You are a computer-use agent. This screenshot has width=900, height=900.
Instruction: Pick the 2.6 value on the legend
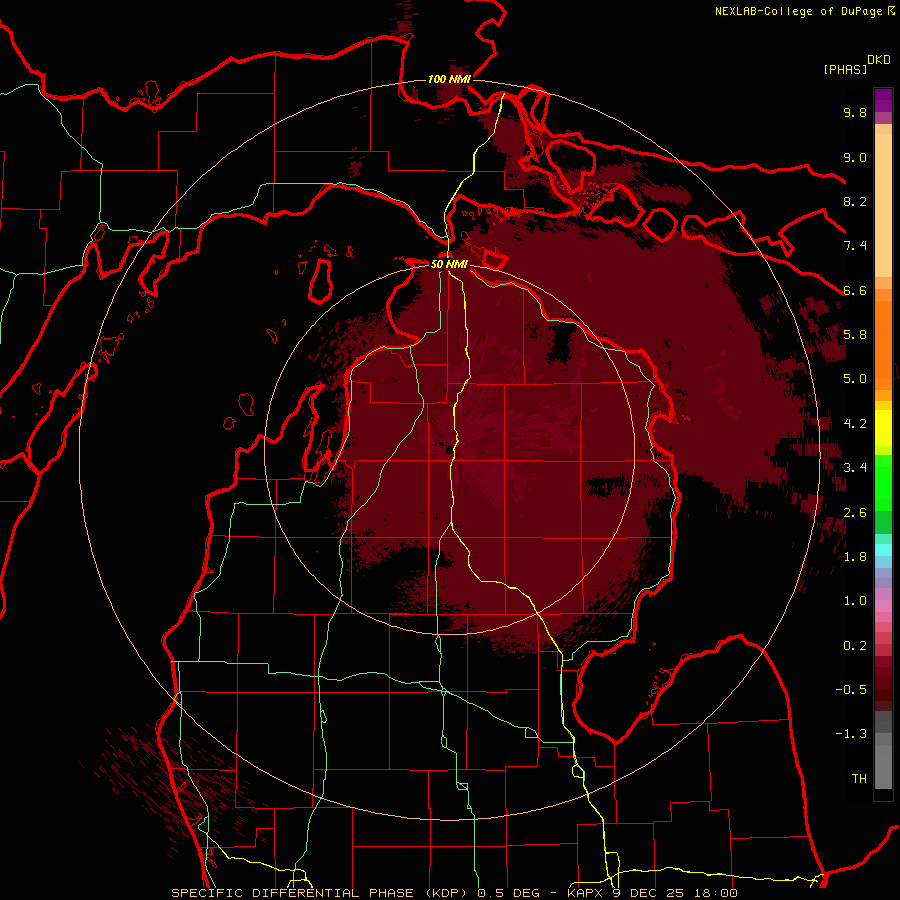tap(855, 513)
